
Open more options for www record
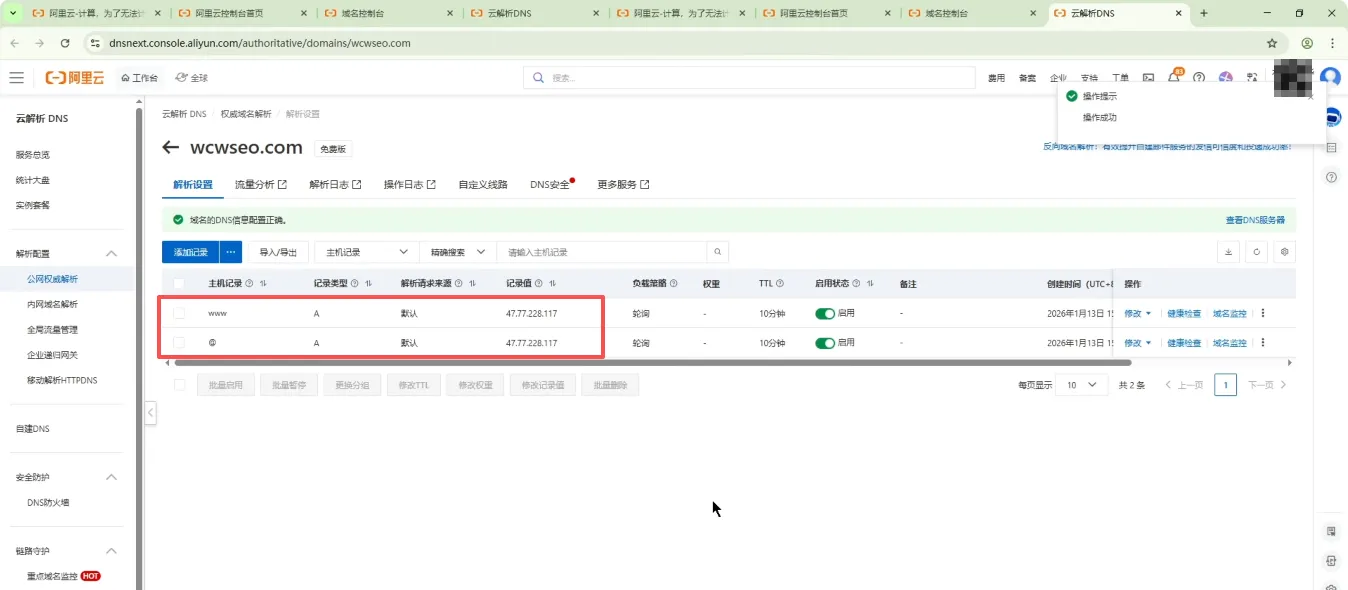pos(1262,313)
